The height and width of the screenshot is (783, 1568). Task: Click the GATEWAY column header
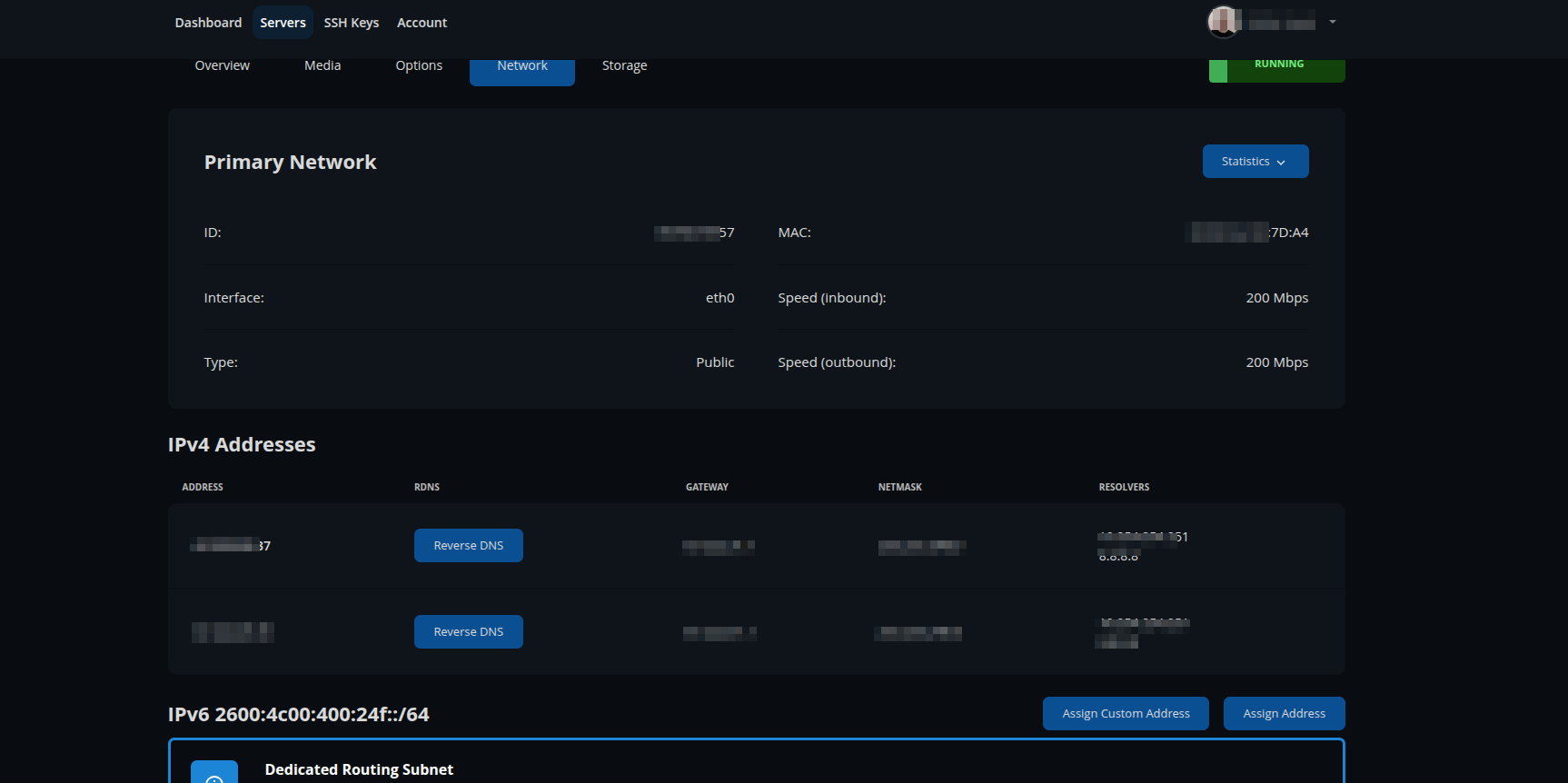point(707,488)
